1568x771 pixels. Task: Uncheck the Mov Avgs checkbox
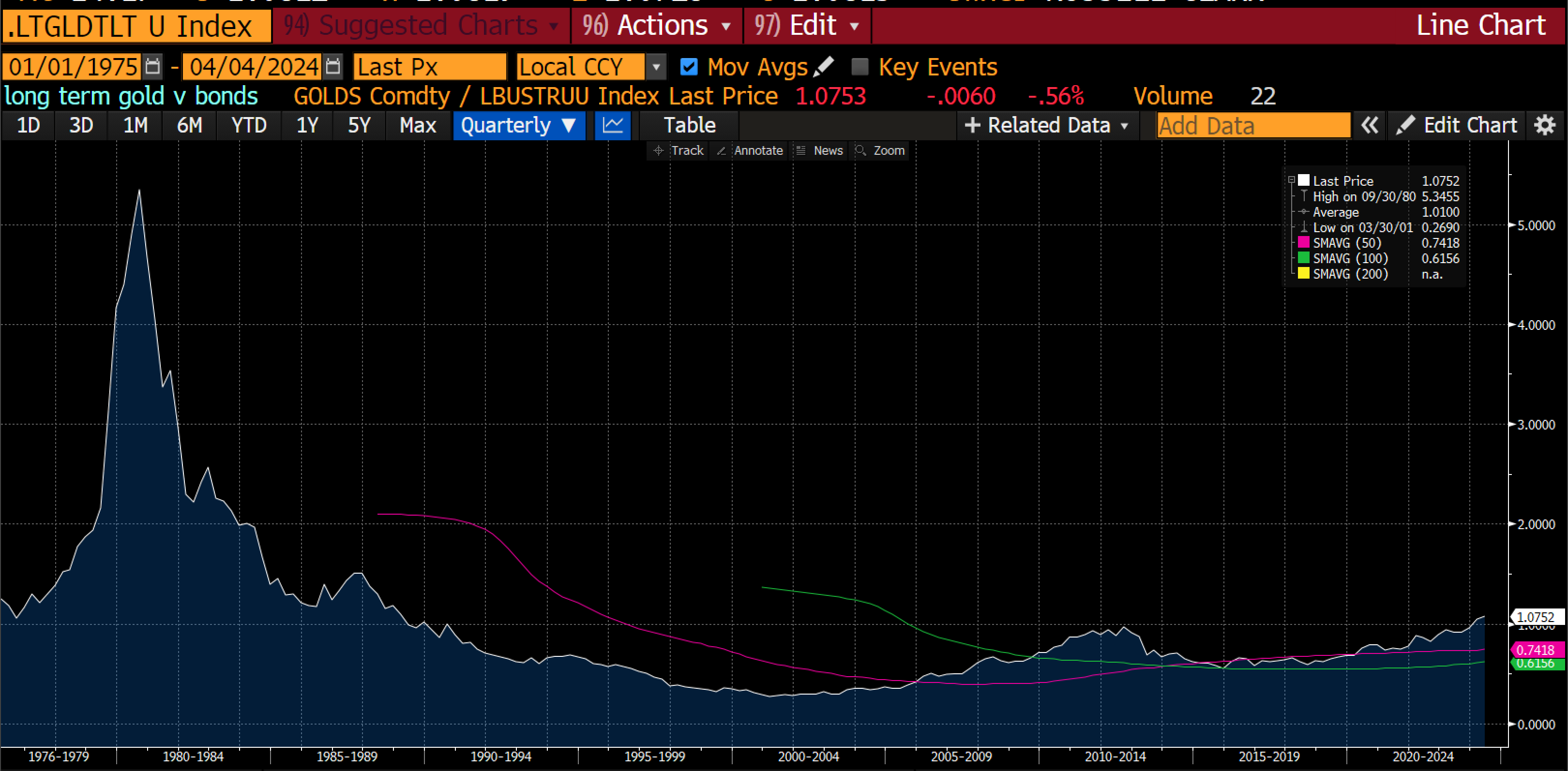pyautogui.click(x=689, y=66)
